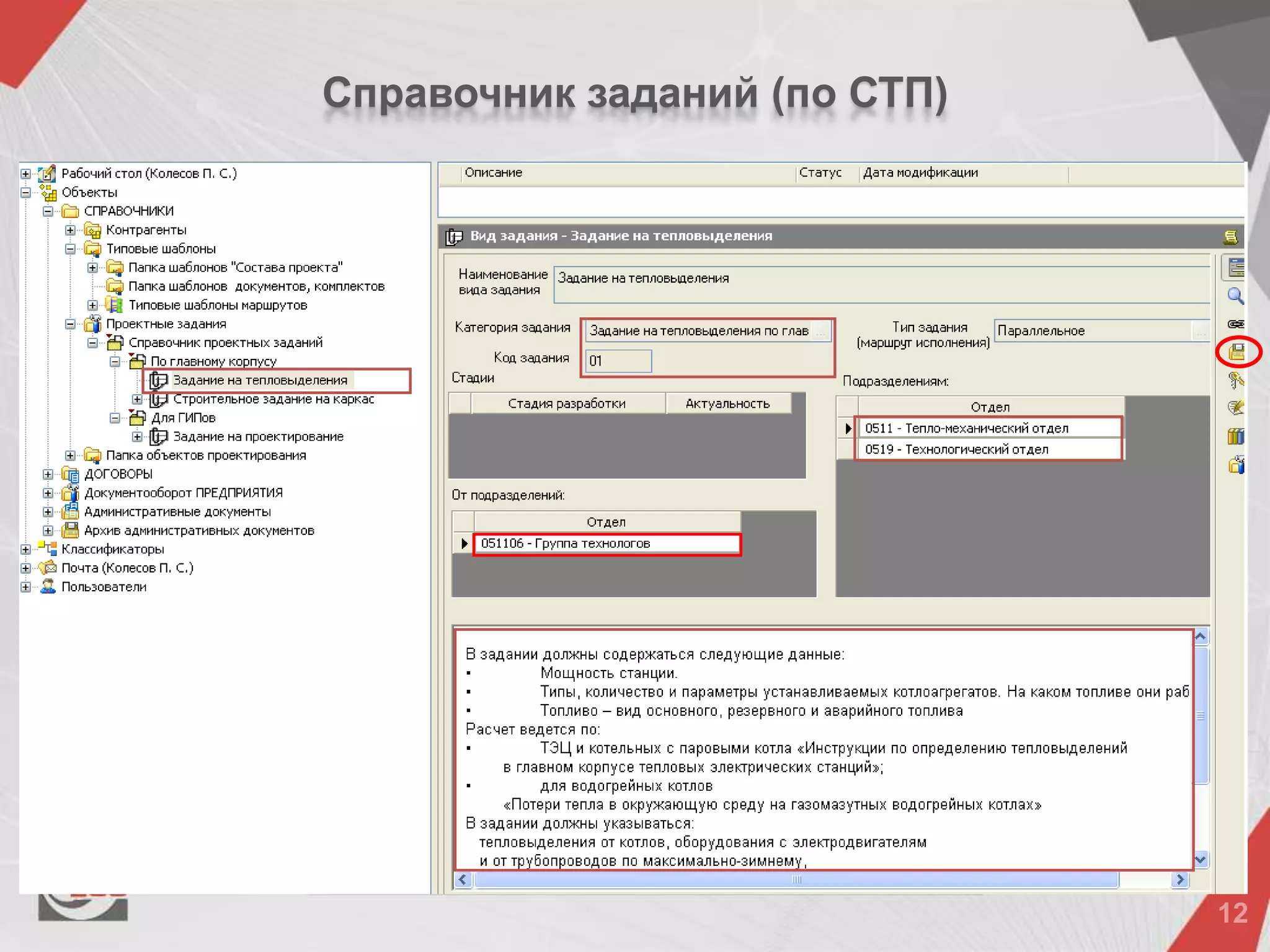The image size is (1270, 952).
Task: Collapse the Проектные задания node
Action: tap(70, 324)
